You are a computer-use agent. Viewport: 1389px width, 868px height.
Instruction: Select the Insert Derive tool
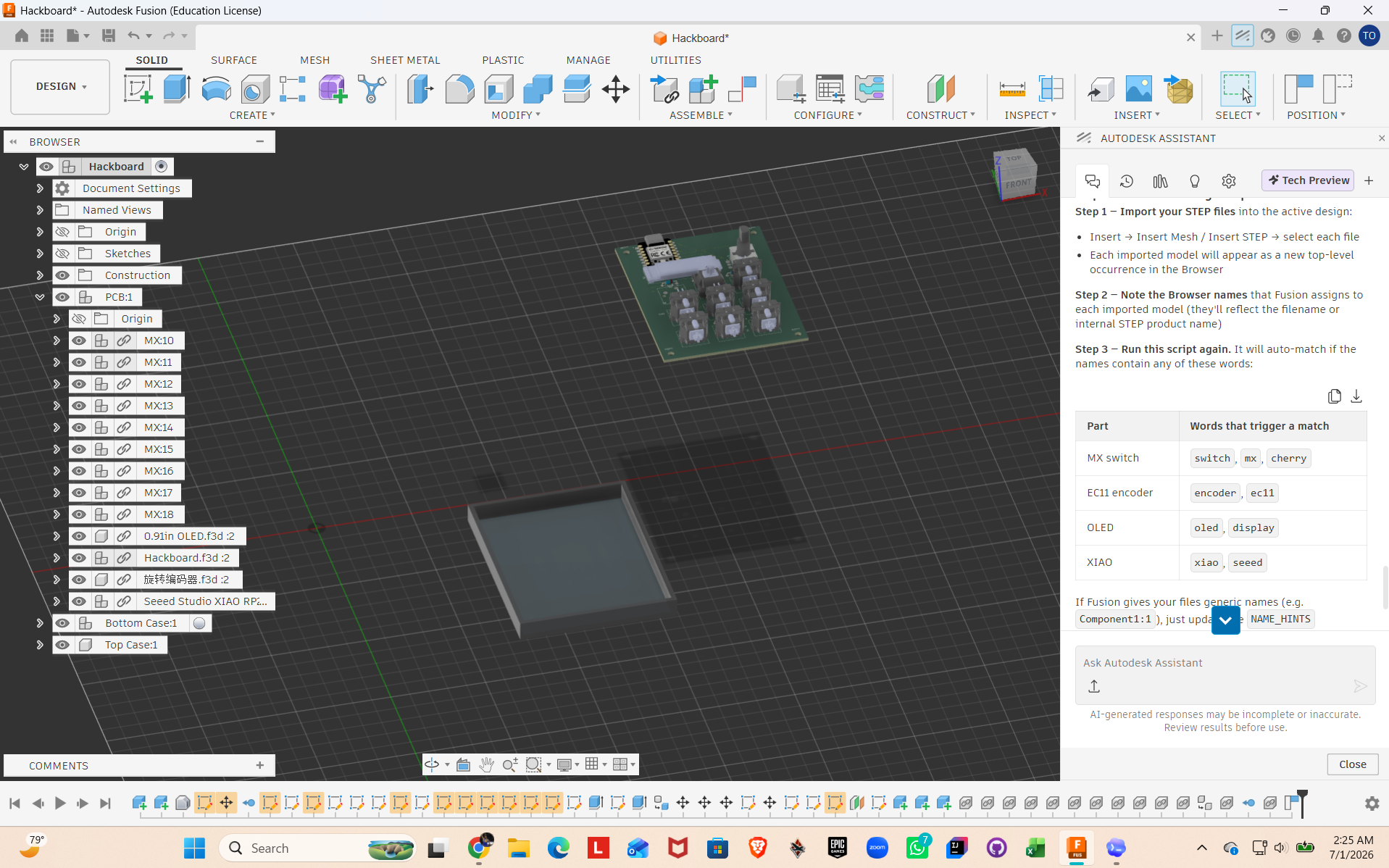1100,89
